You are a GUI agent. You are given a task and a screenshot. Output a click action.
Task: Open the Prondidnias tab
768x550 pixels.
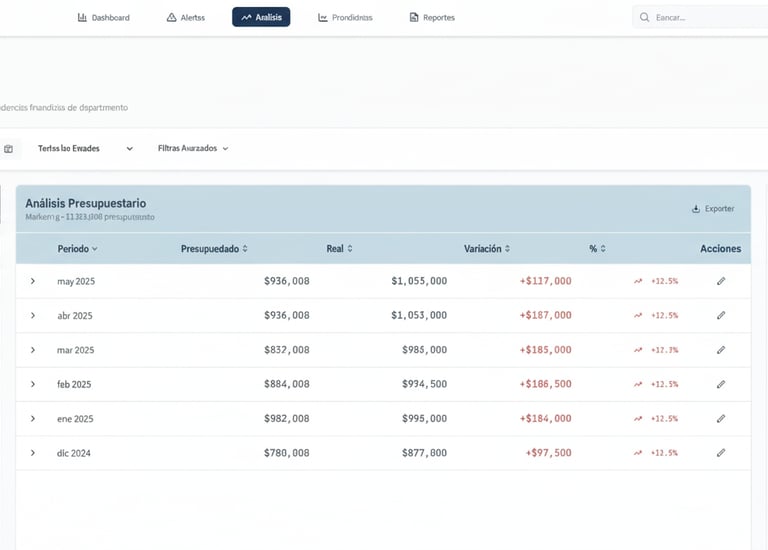(x=345, y=18)
